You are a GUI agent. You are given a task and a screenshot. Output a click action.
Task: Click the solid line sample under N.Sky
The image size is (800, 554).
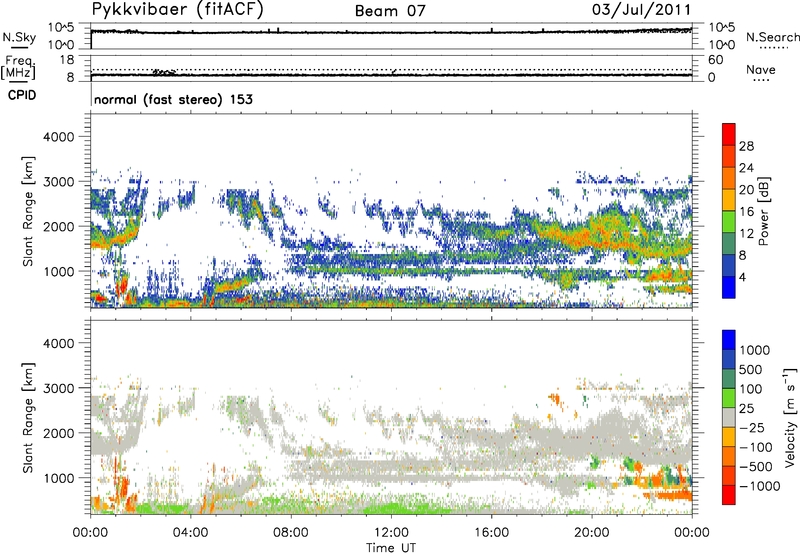pyautogui.click(x=19, y=47)
